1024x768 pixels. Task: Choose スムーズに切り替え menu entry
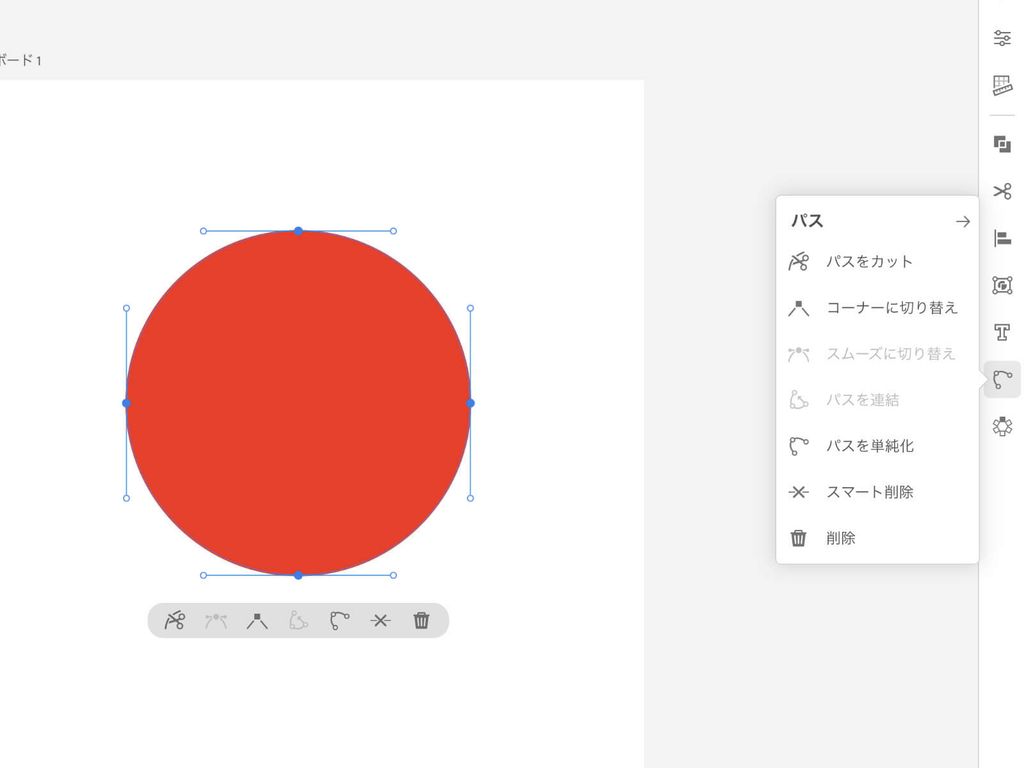tap(877, 354)
